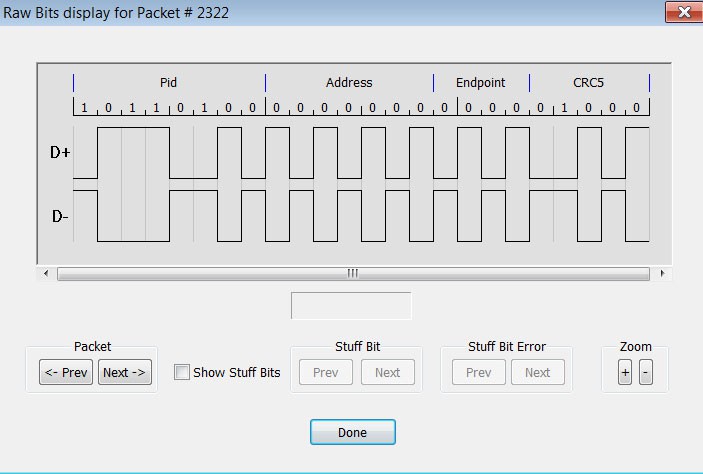Click the Stuff Bit Error Prev button
Screen dimensions: 703x474
pyautogui.click(x=479, y=372)
